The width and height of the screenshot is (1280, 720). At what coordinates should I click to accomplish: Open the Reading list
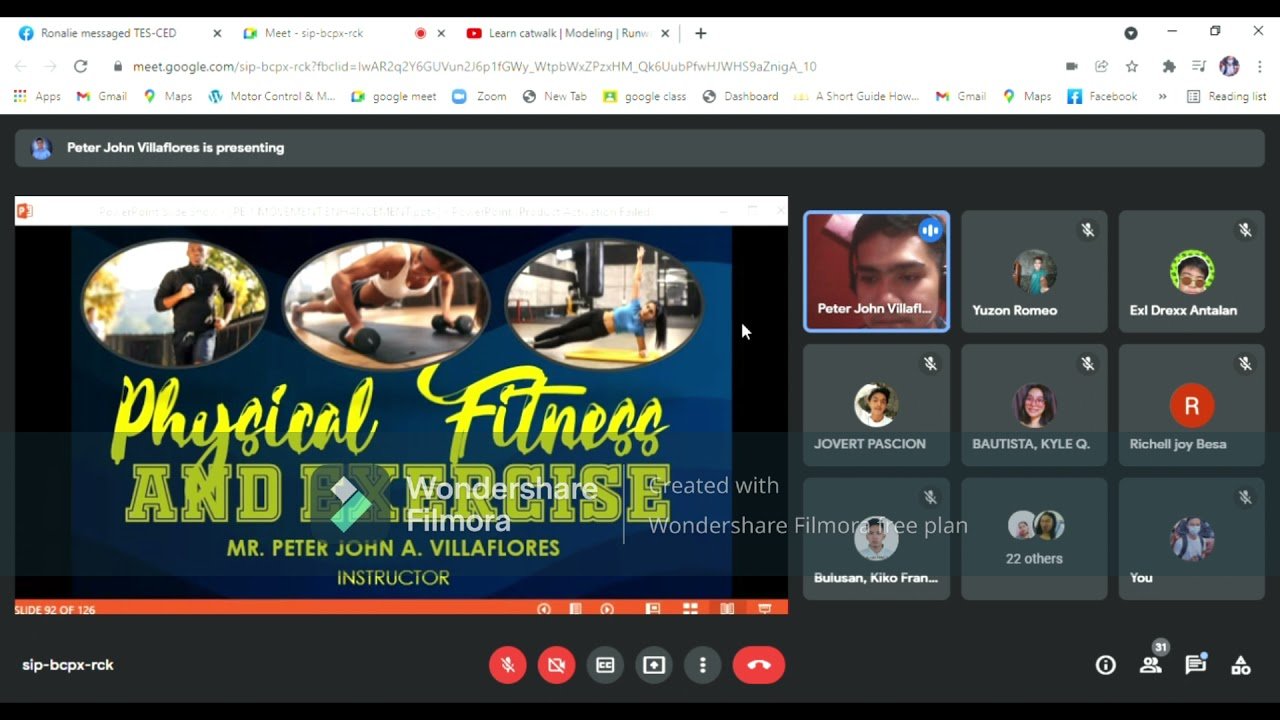point(1226,96)
